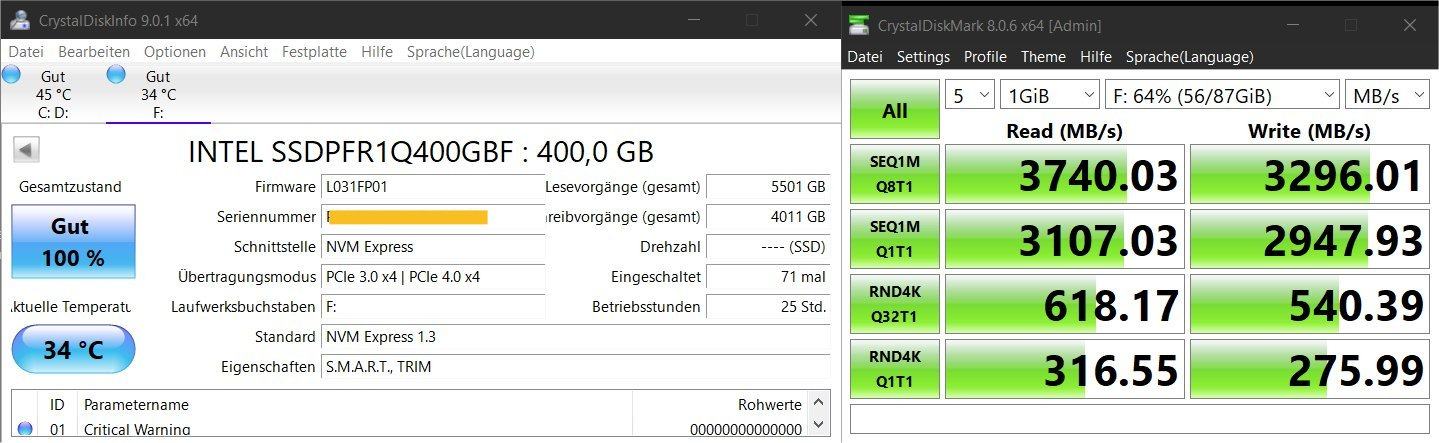
Task: Open the Festplatte menu
Action: [x=314, y=52]
